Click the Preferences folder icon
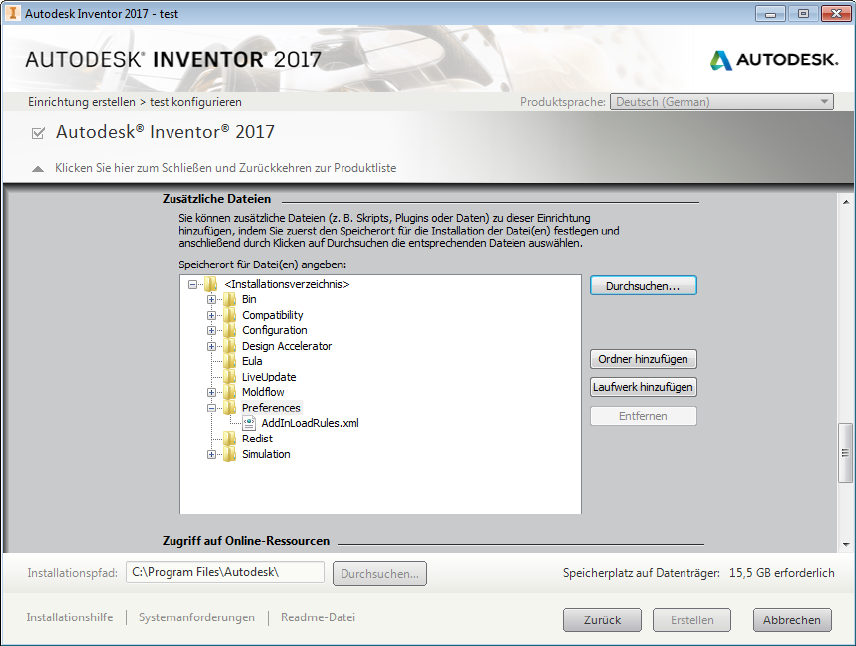Viewport: 856px width, 646px height. [x=229, y=408]
